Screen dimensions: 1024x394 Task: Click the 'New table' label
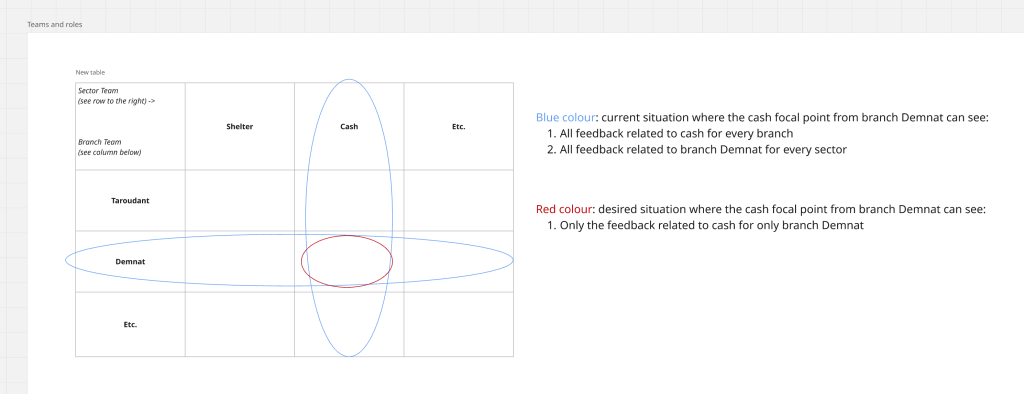(90, 73)
